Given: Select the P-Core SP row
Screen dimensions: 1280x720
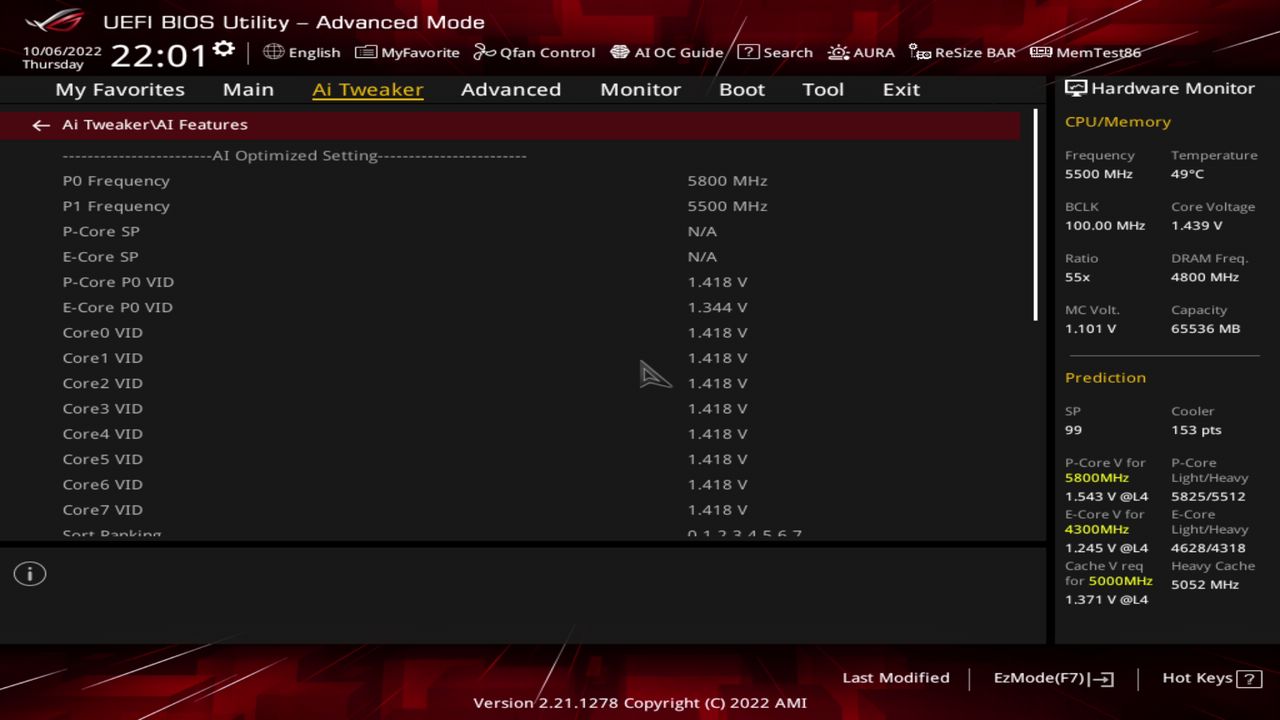Looking at the screenshot, I should [520, 231].
